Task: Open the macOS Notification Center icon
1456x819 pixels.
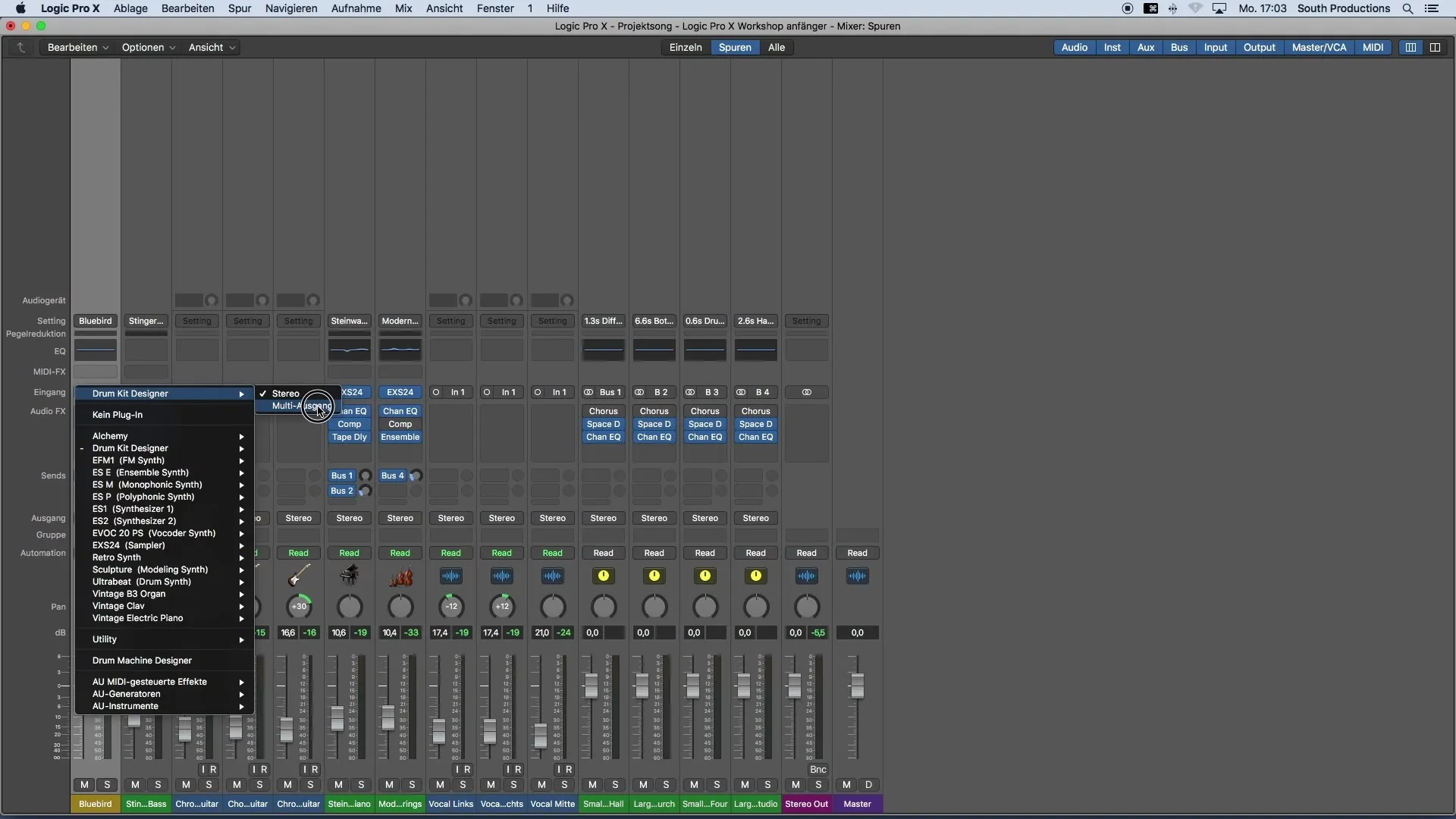Action: pos(1432,9)
